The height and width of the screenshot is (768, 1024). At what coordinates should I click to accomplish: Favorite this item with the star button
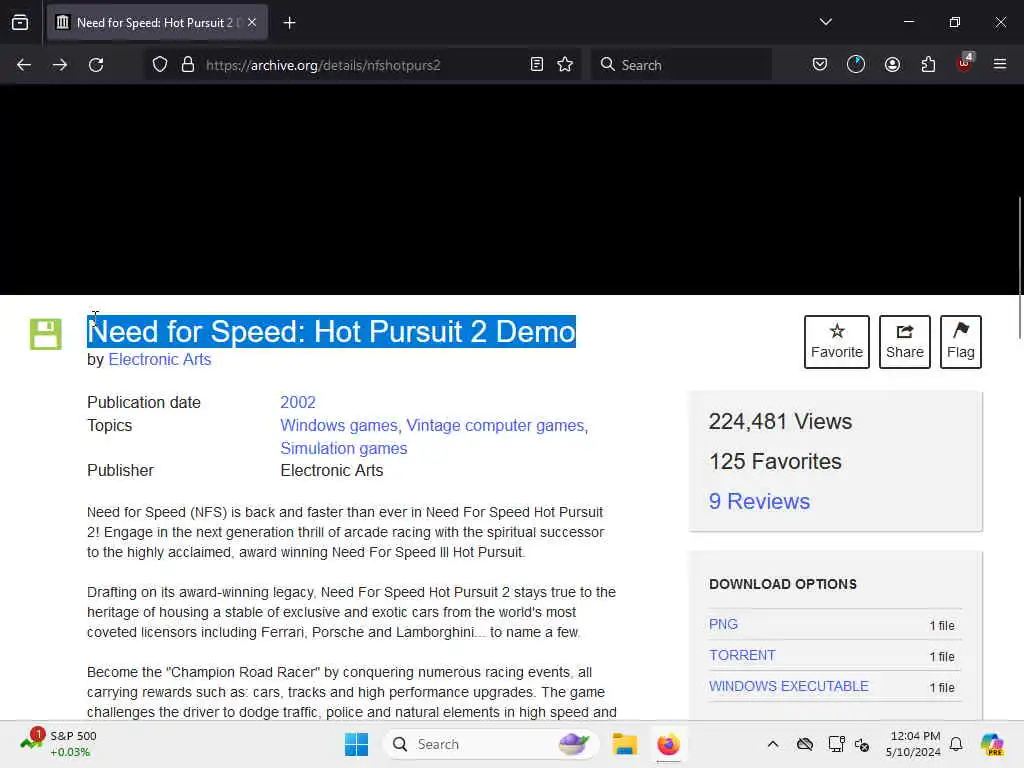tap(837, 342)
